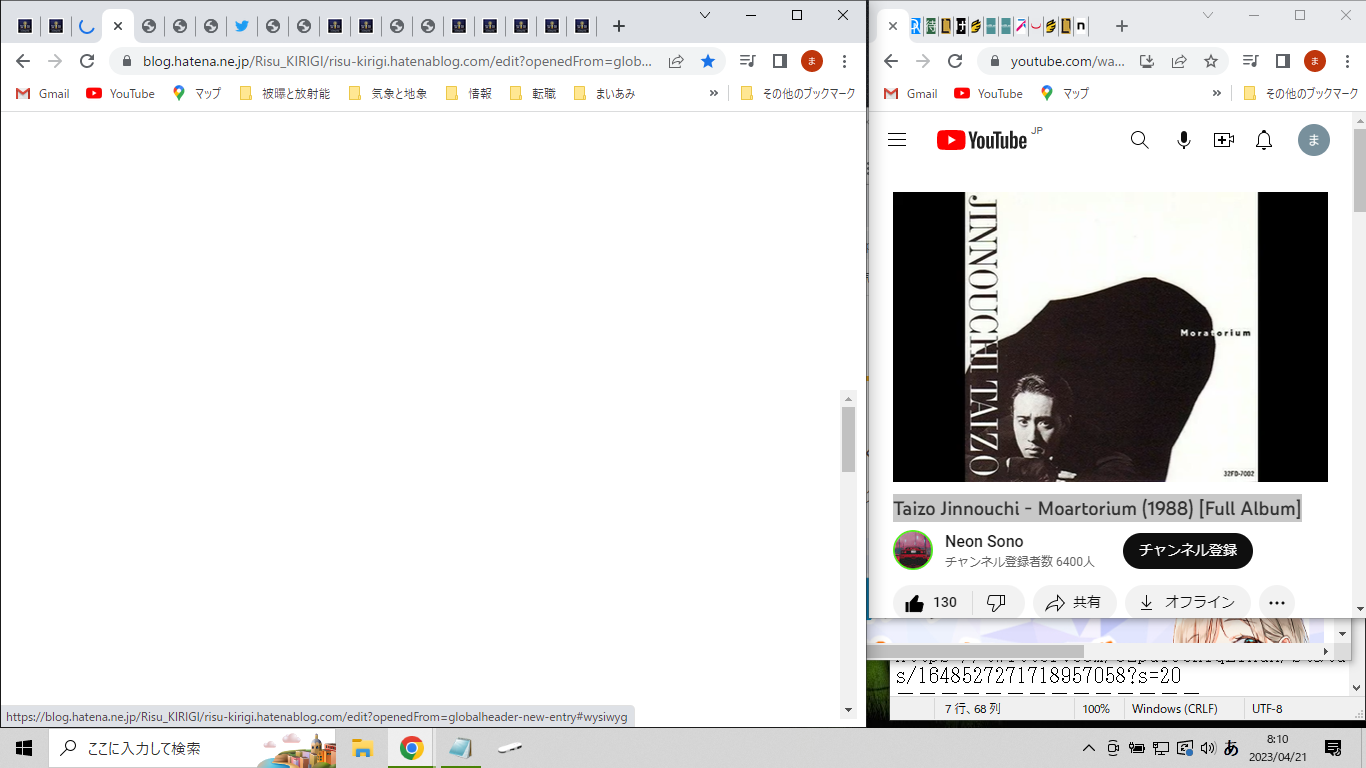The image size is (1366, 768).
Task: Open site info lock icon for youtube.com
Action: tap(995, 61)
